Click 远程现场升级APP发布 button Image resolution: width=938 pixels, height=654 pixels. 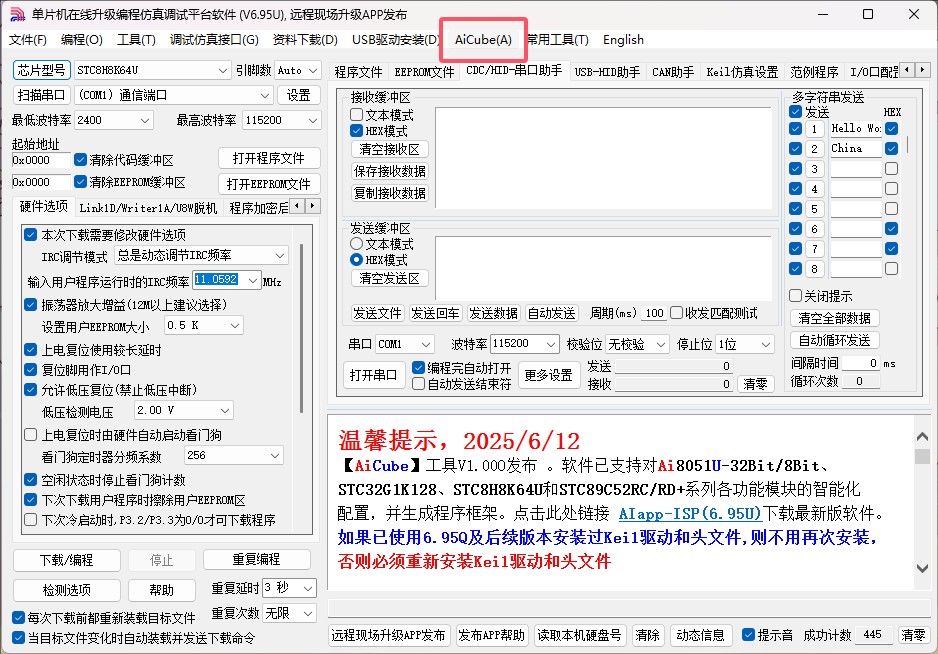coord(388,635)
